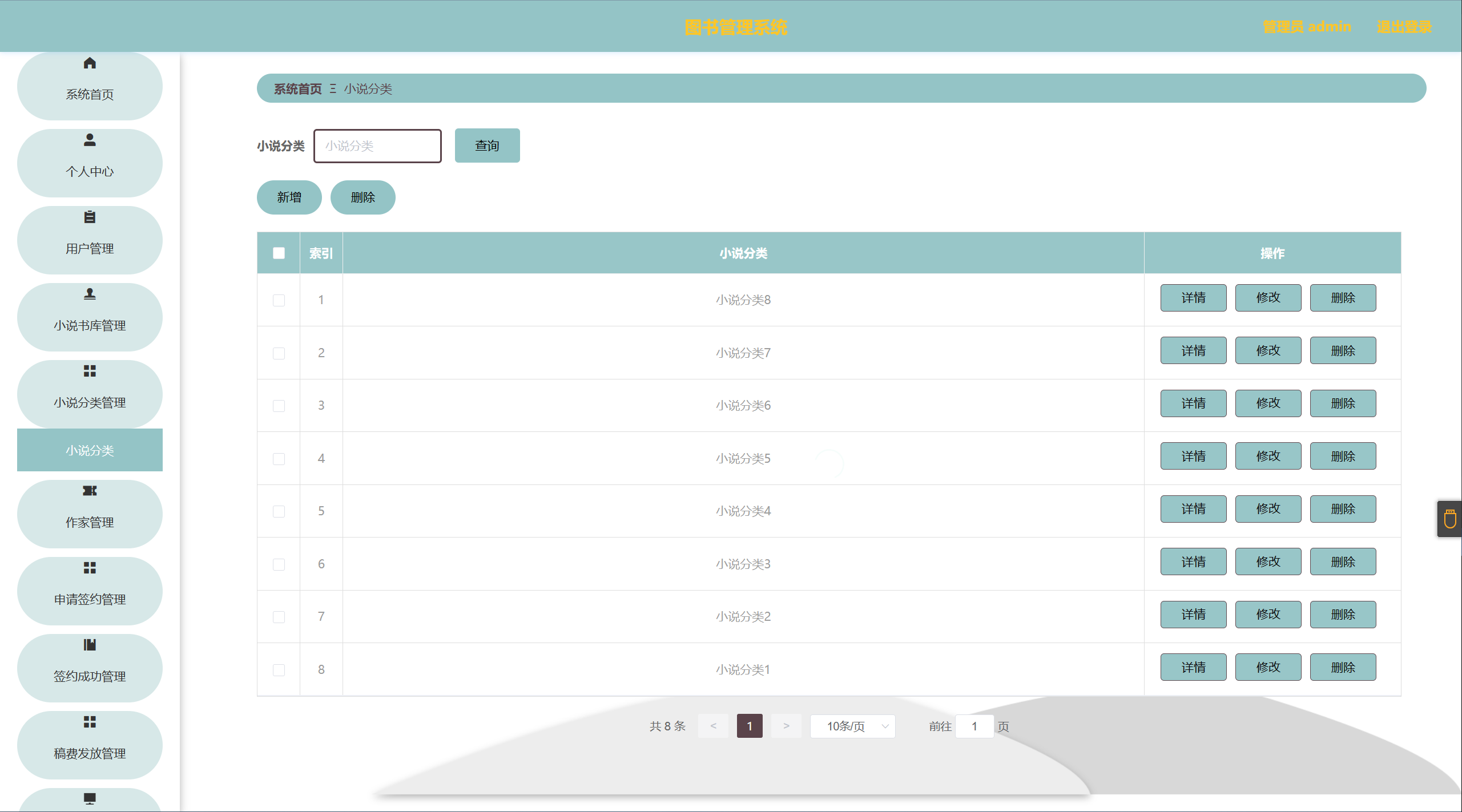The width and height of the screenshot is (1462, 812).
Task: Open 个人中心 in the sidebar
Action: pos(90,163)
